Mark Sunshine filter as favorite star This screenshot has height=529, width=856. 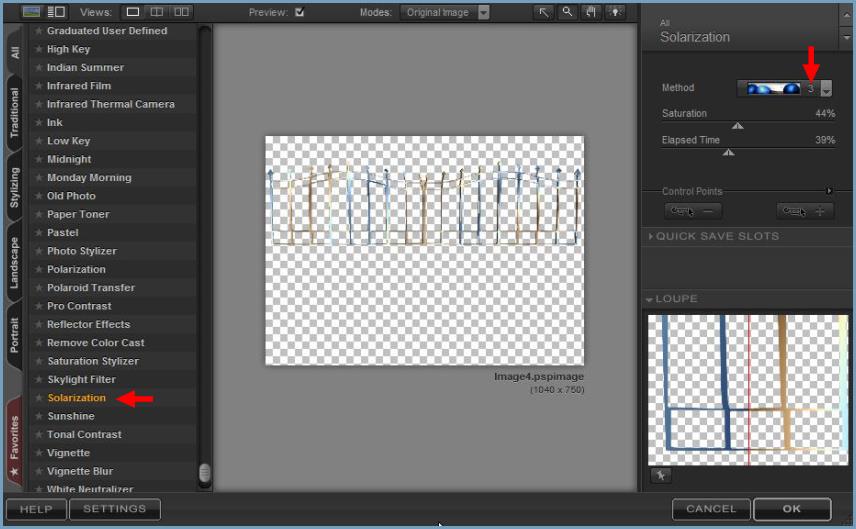pyautogui.click(x=39, y=416)
